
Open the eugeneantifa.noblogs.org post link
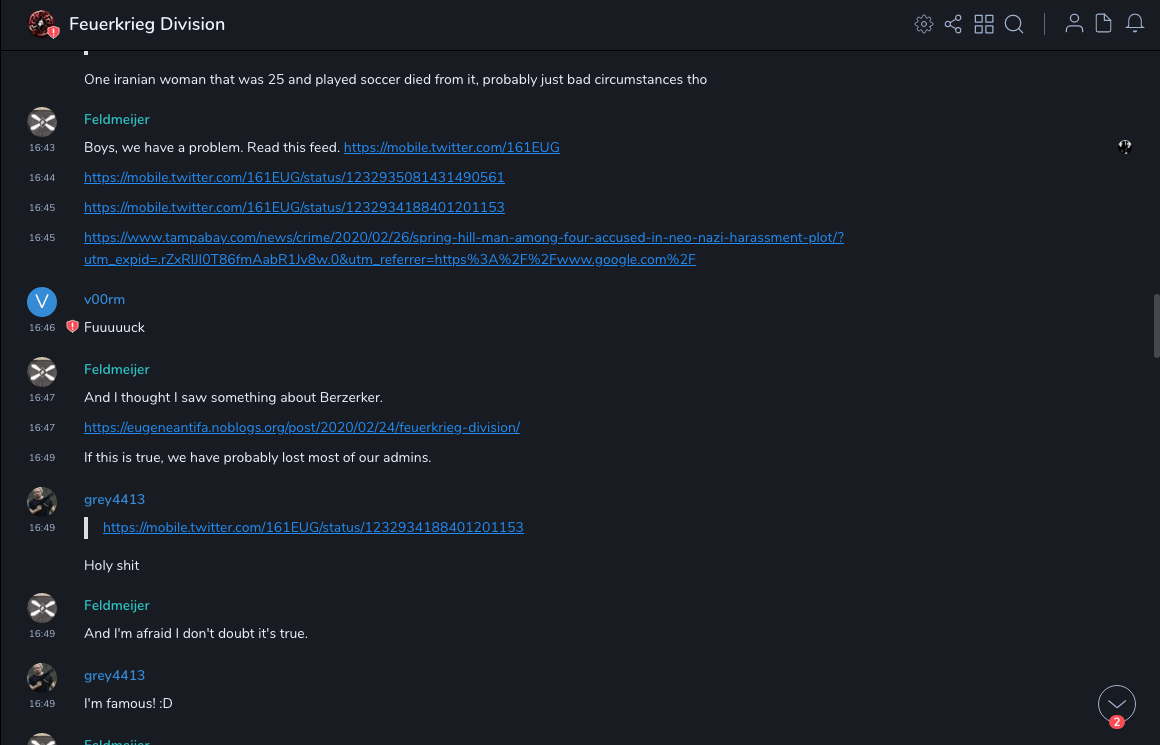pyautogui.click(x=301, y=427)
